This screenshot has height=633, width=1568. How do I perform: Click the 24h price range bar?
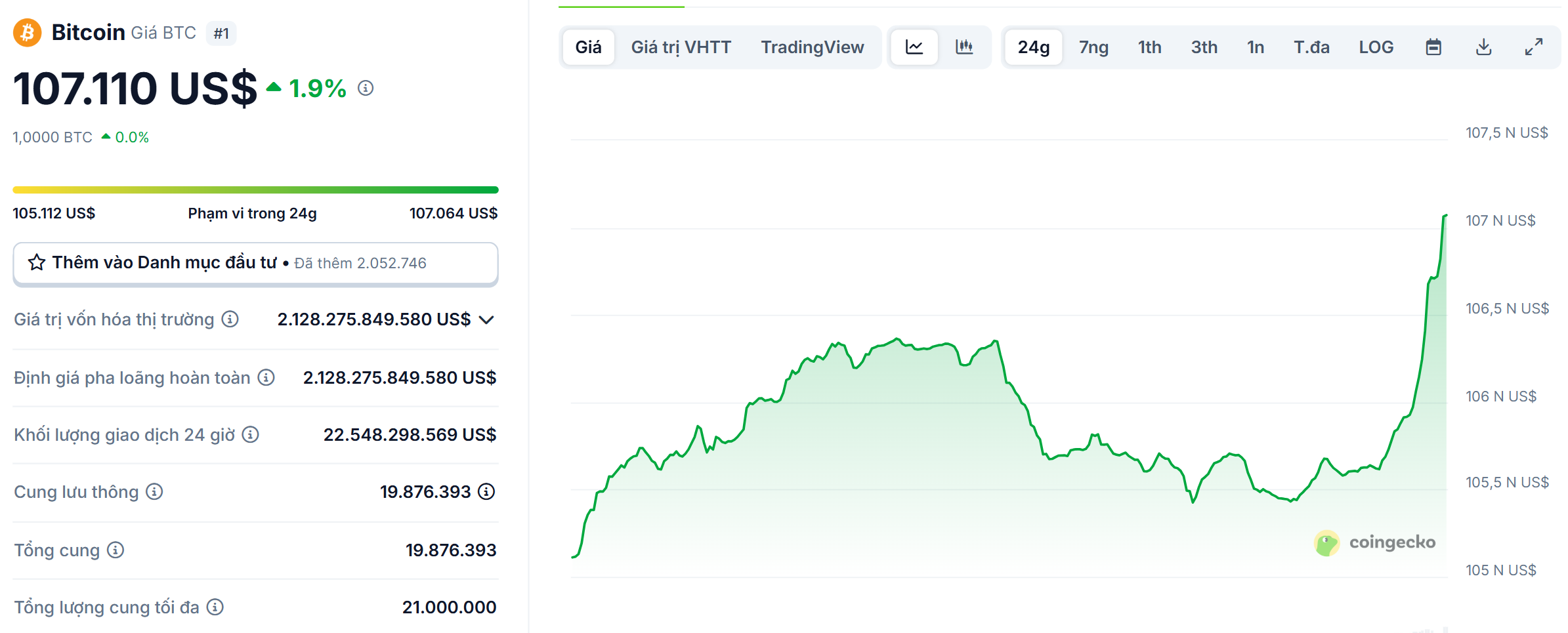click(255, 190)
